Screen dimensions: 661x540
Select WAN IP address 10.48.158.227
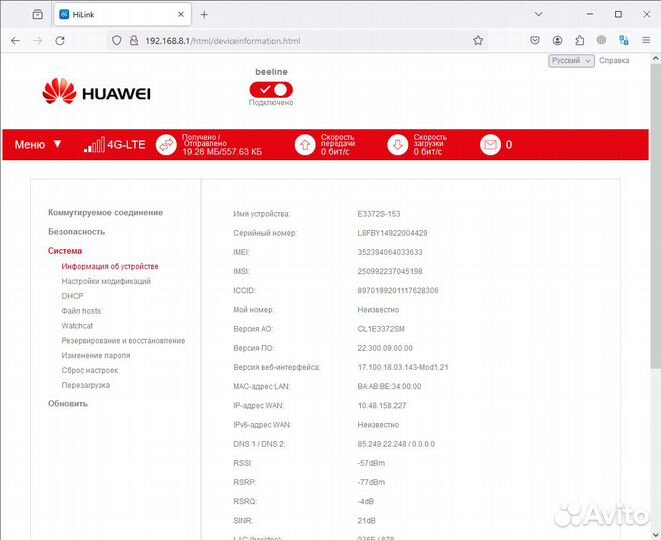[x=382, y=406]
